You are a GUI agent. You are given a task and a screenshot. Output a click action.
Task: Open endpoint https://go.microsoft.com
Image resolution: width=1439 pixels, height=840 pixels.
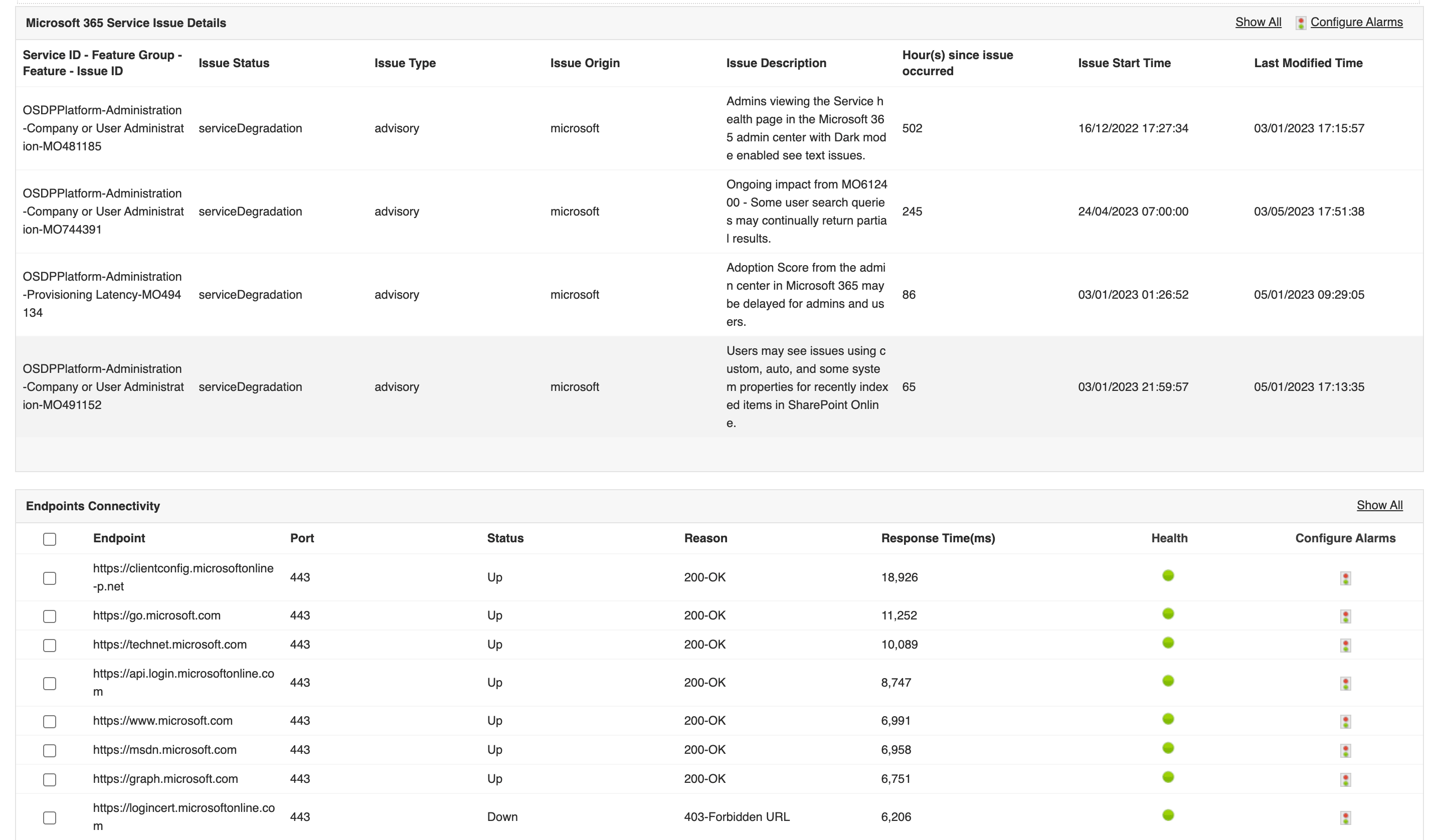[x=156, y=615]
